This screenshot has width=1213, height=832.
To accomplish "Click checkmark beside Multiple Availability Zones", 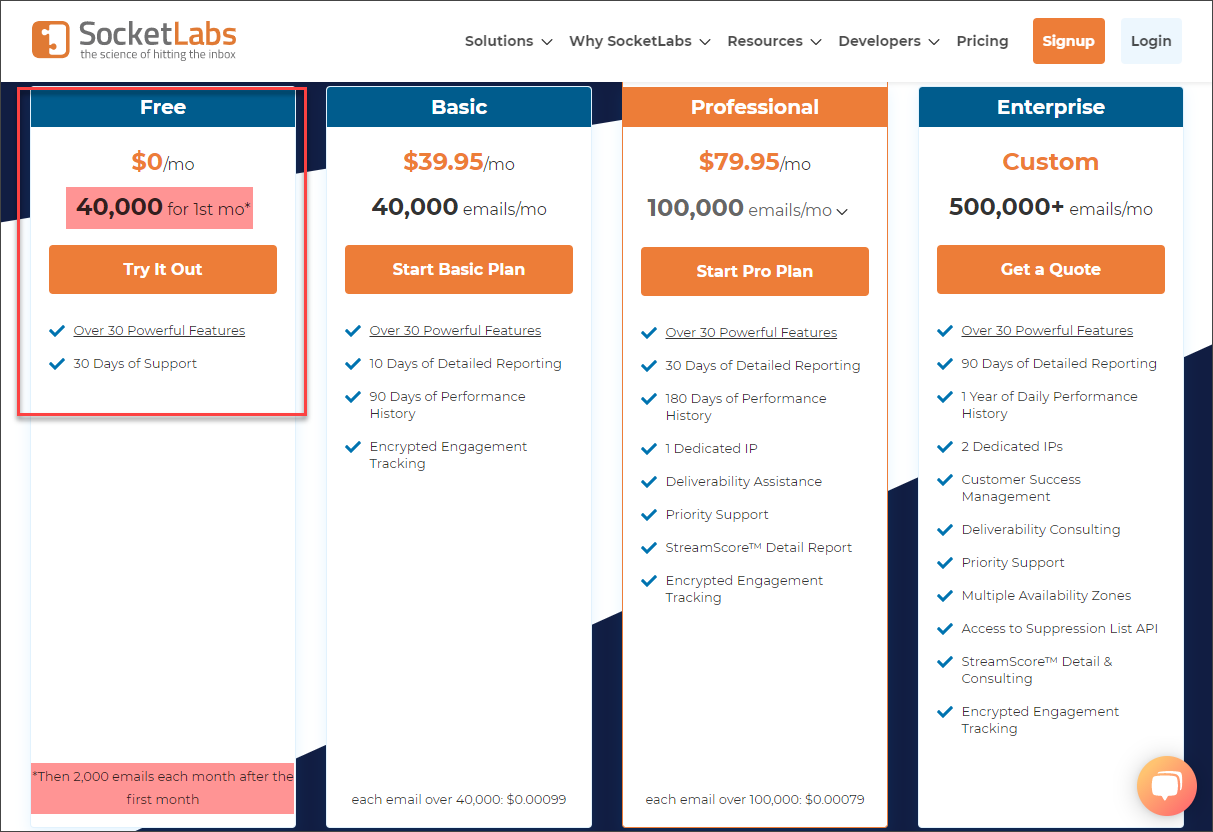I will coord(945,596).
